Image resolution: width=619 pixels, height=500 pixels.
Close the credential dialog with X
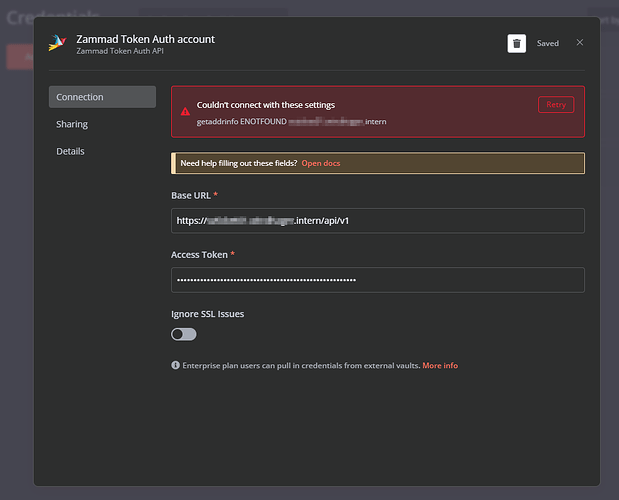(580, 43)
